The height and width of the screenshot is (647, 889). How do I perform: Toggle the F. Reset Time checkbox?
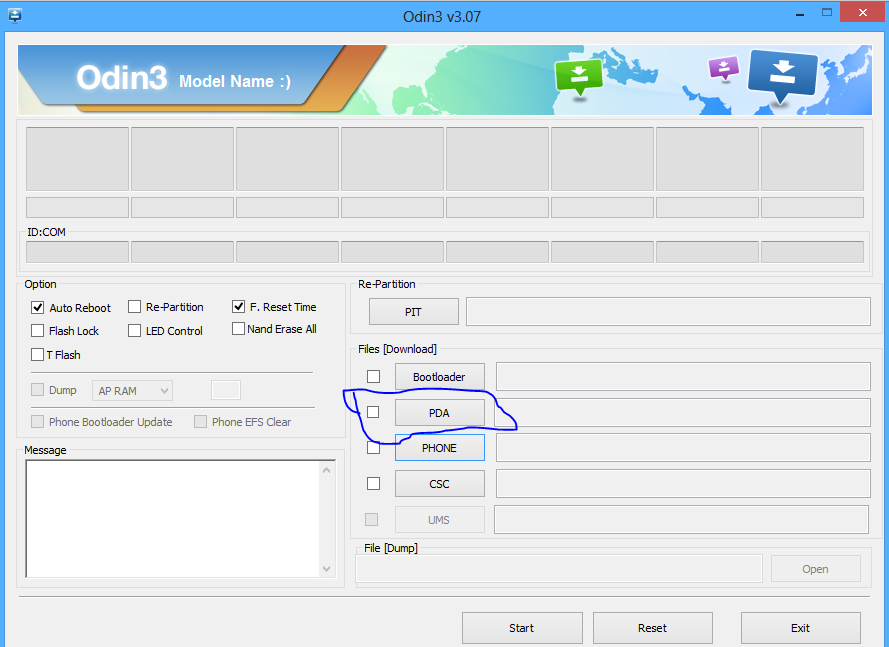tap(238, 307)
